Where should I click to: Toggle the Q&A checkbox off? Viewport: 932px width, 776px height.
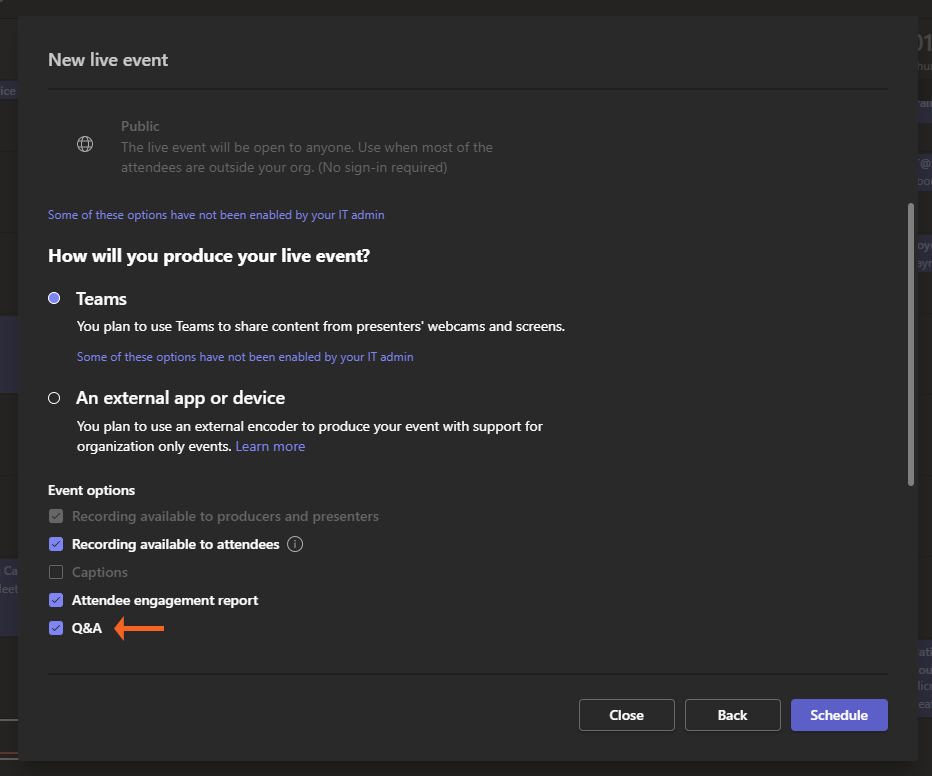click(x=56, y=629)
